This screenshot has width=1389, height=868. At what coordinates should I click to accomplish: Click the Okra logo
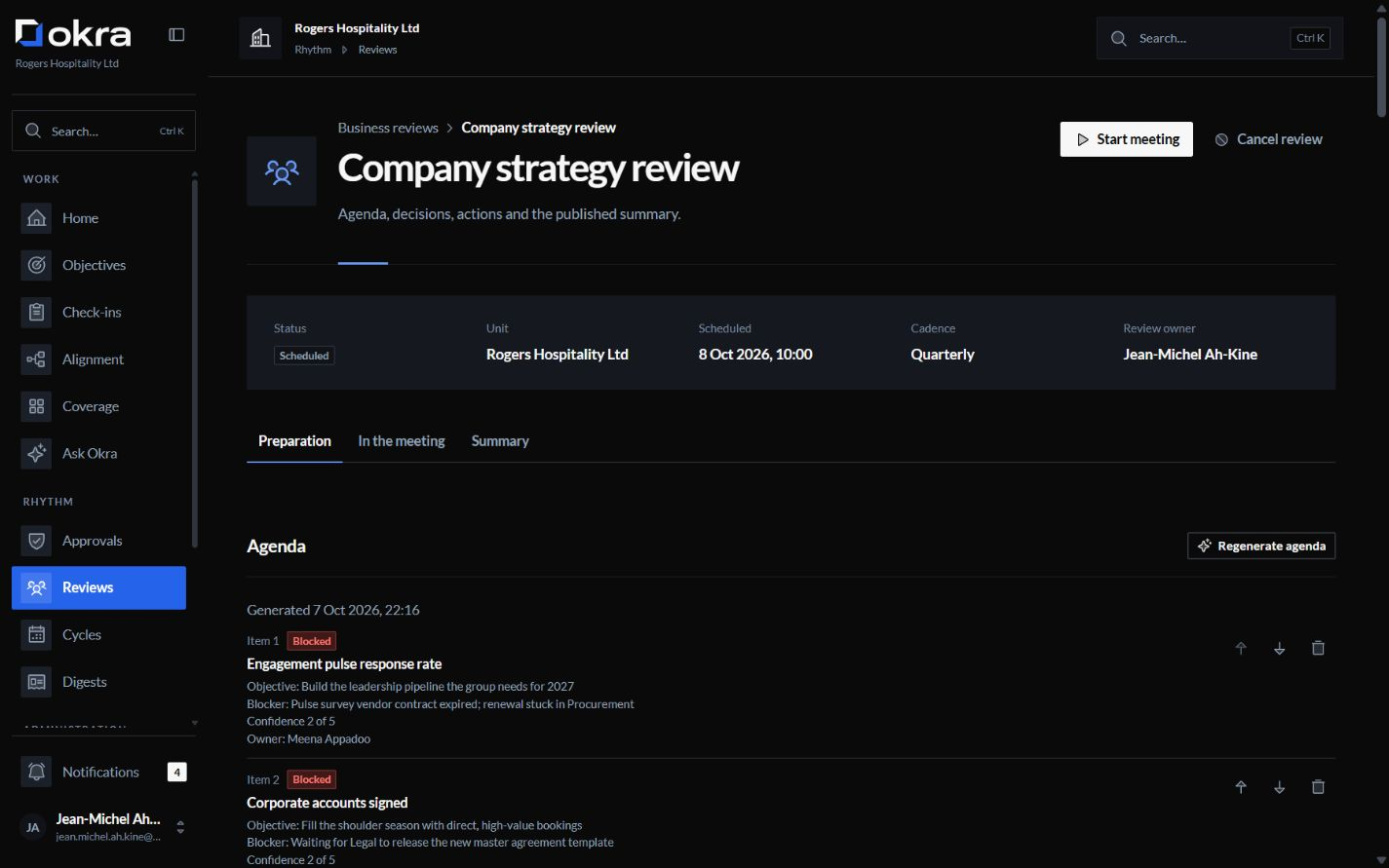(x=73, y=35)
